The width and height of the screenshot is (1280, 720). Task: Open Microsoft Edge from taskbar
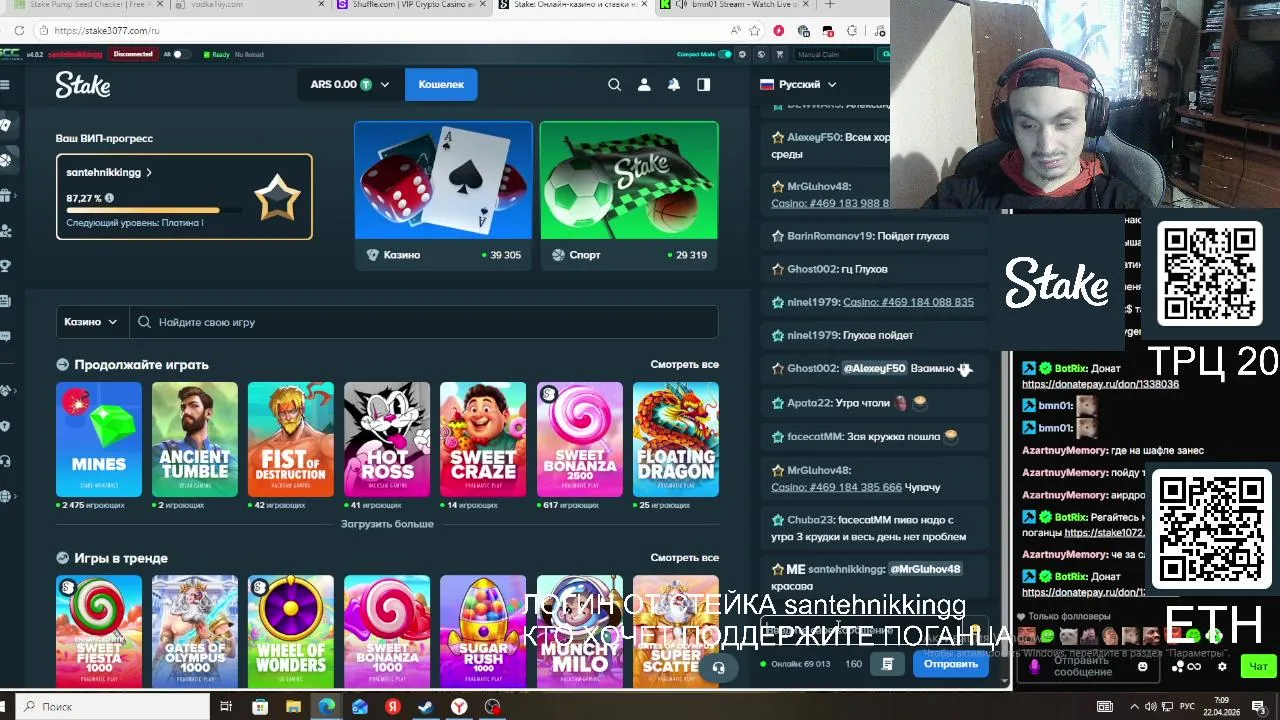(326, 707)
